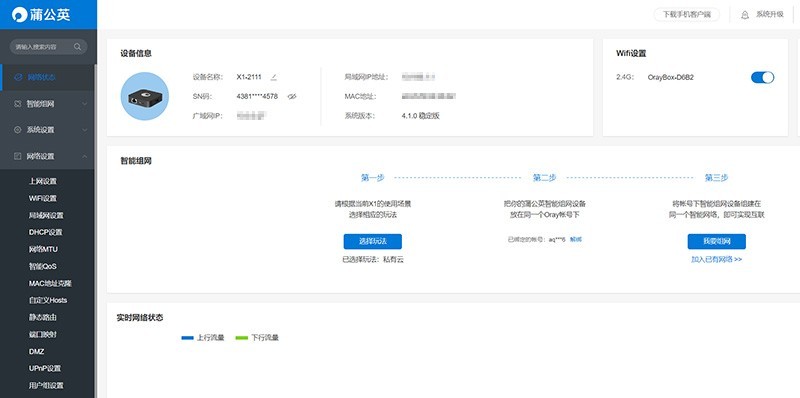
Task: Open 局域网设置 submenu item
Action: coord(46,215)
